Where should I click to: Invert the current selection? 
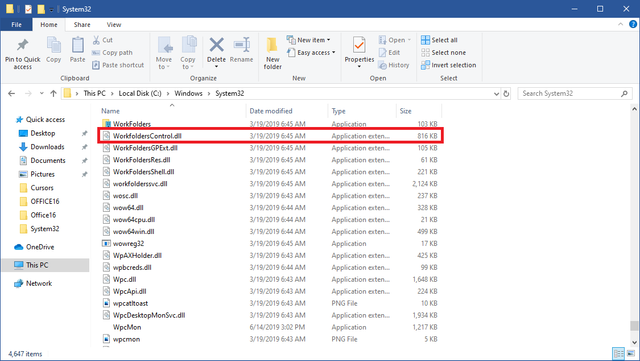[x=449, y=65]
